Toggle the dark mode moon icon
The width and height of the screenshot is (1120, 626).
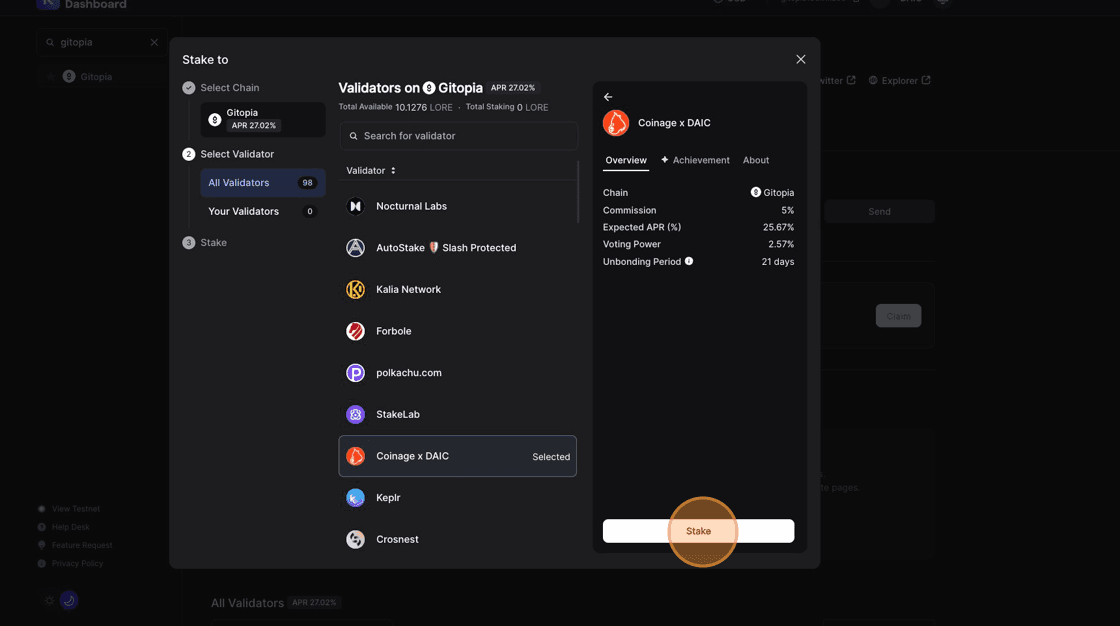pyautogui.click(x=68, y=600)
